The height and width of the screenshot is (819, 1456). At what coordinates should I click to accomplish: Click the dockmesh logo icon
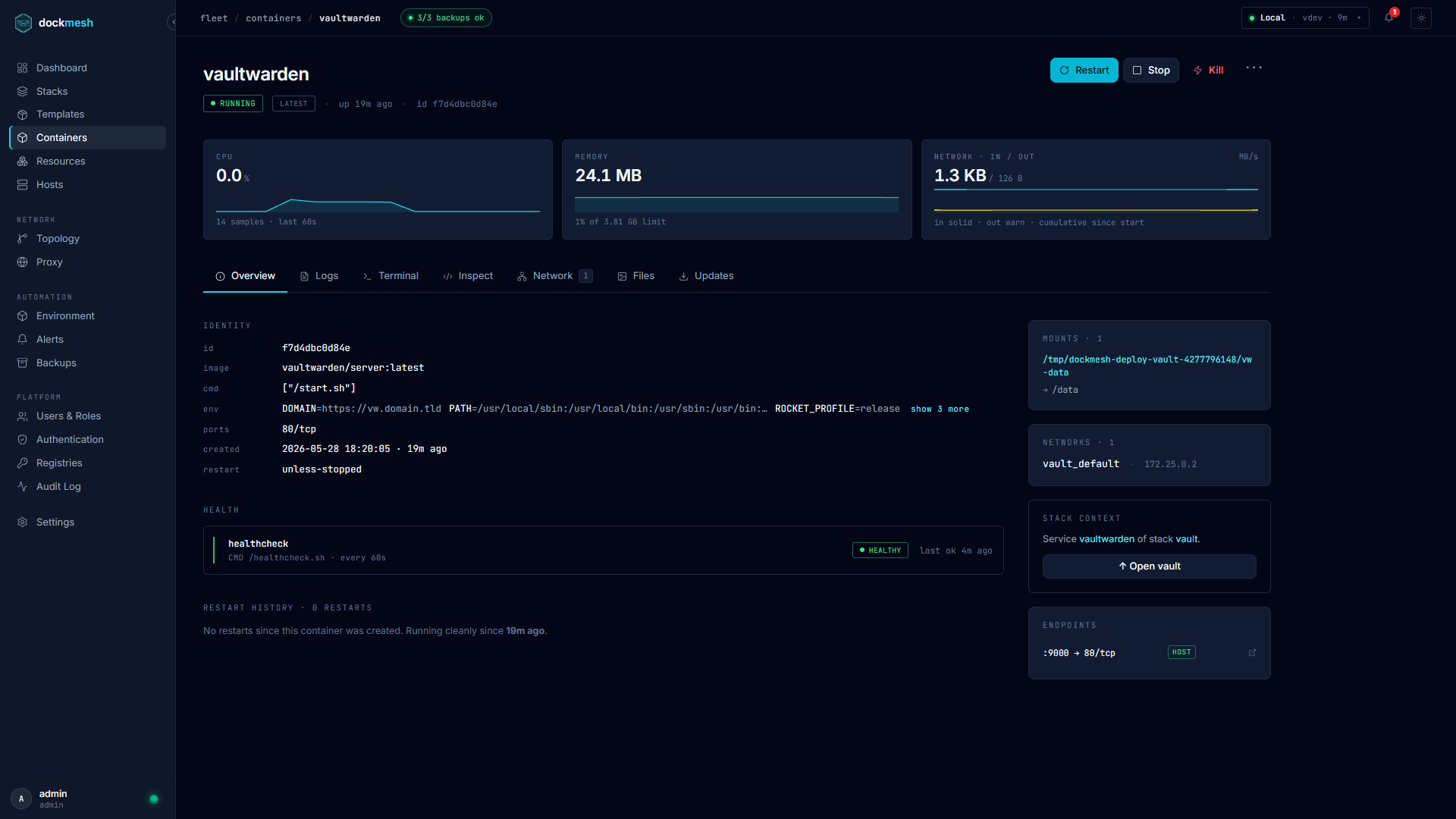24,23
